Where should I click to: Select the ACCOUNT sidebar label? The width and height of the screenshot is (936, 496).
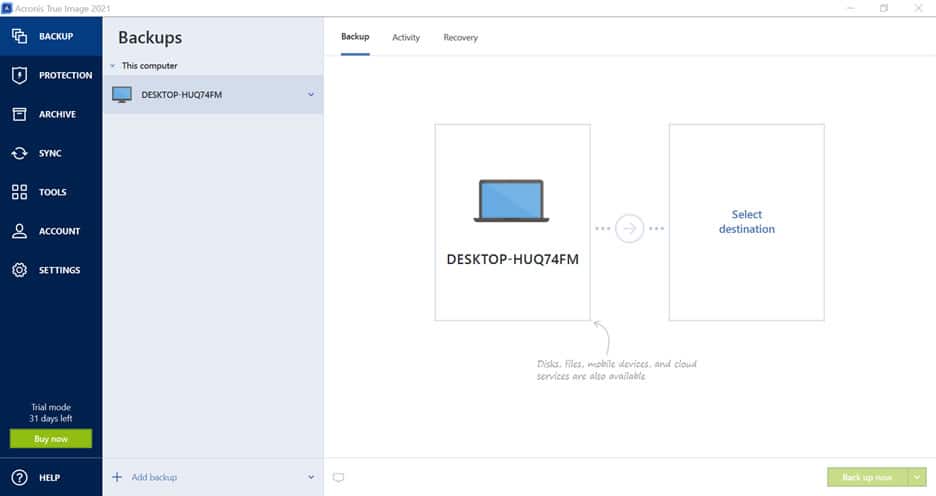tap(59, 231)
